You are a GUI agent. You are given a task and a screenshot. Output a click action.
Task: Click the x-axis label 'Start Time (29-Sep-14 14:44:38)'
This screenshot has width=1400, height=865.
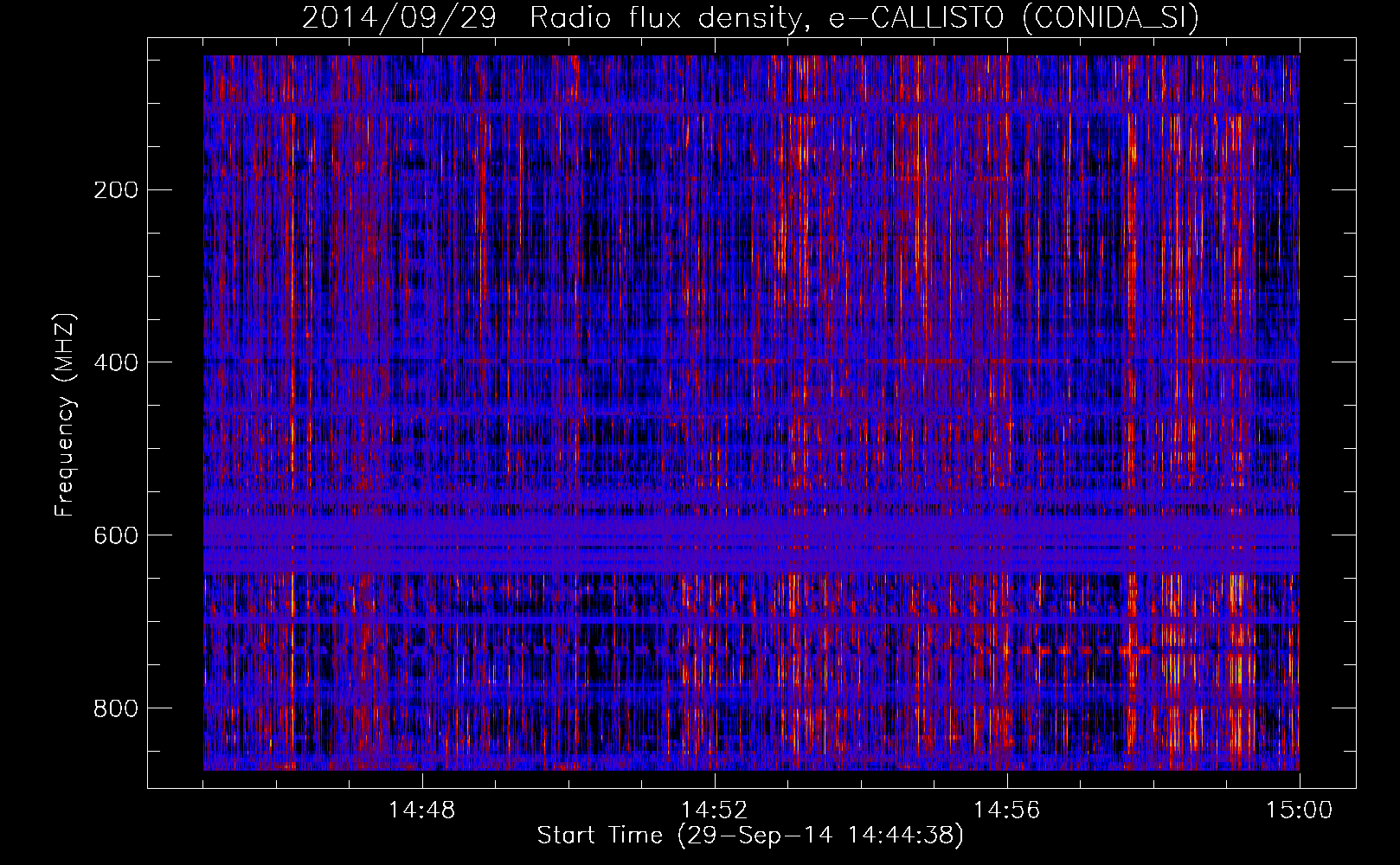pyautogui.click(x=750, y=836)
